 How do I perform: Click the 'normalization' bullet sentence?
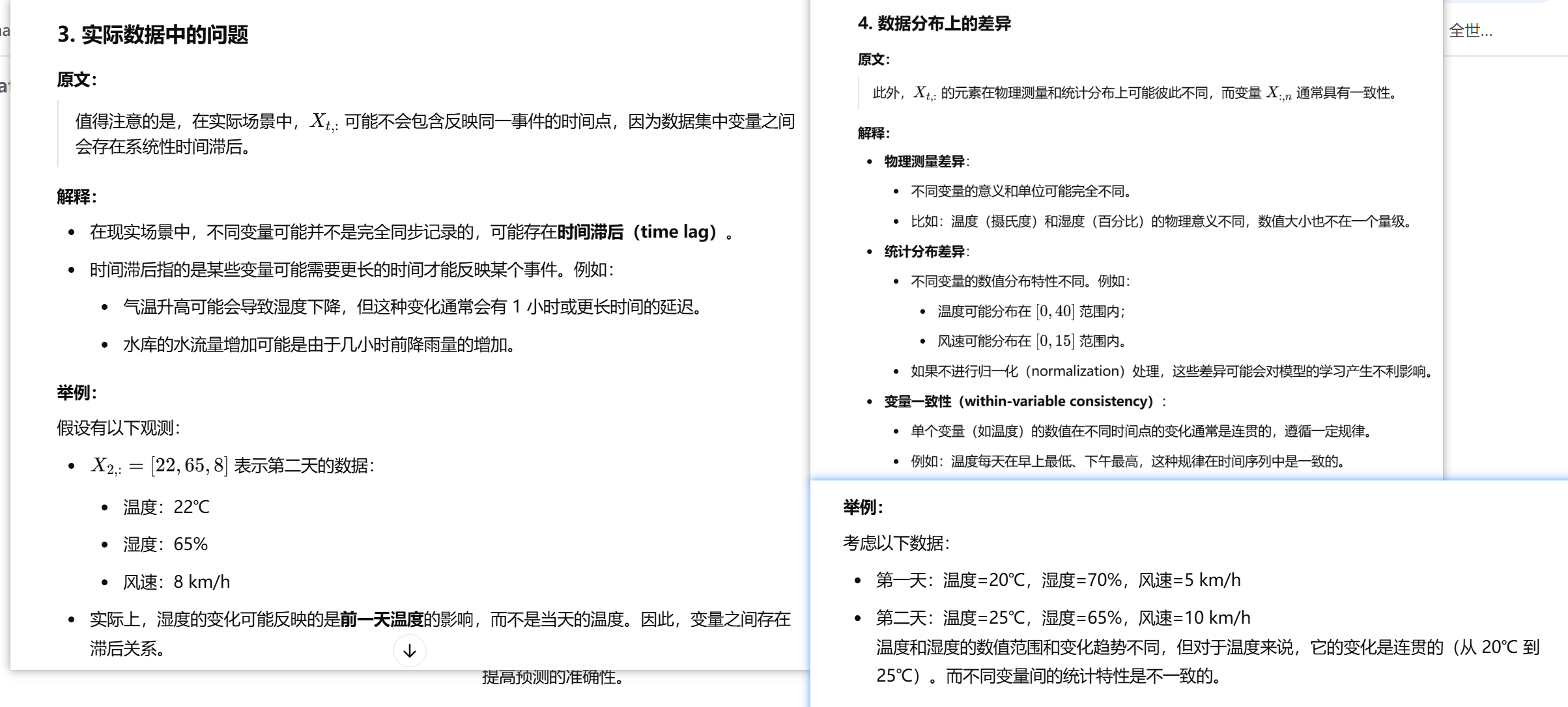(1171, 371)
